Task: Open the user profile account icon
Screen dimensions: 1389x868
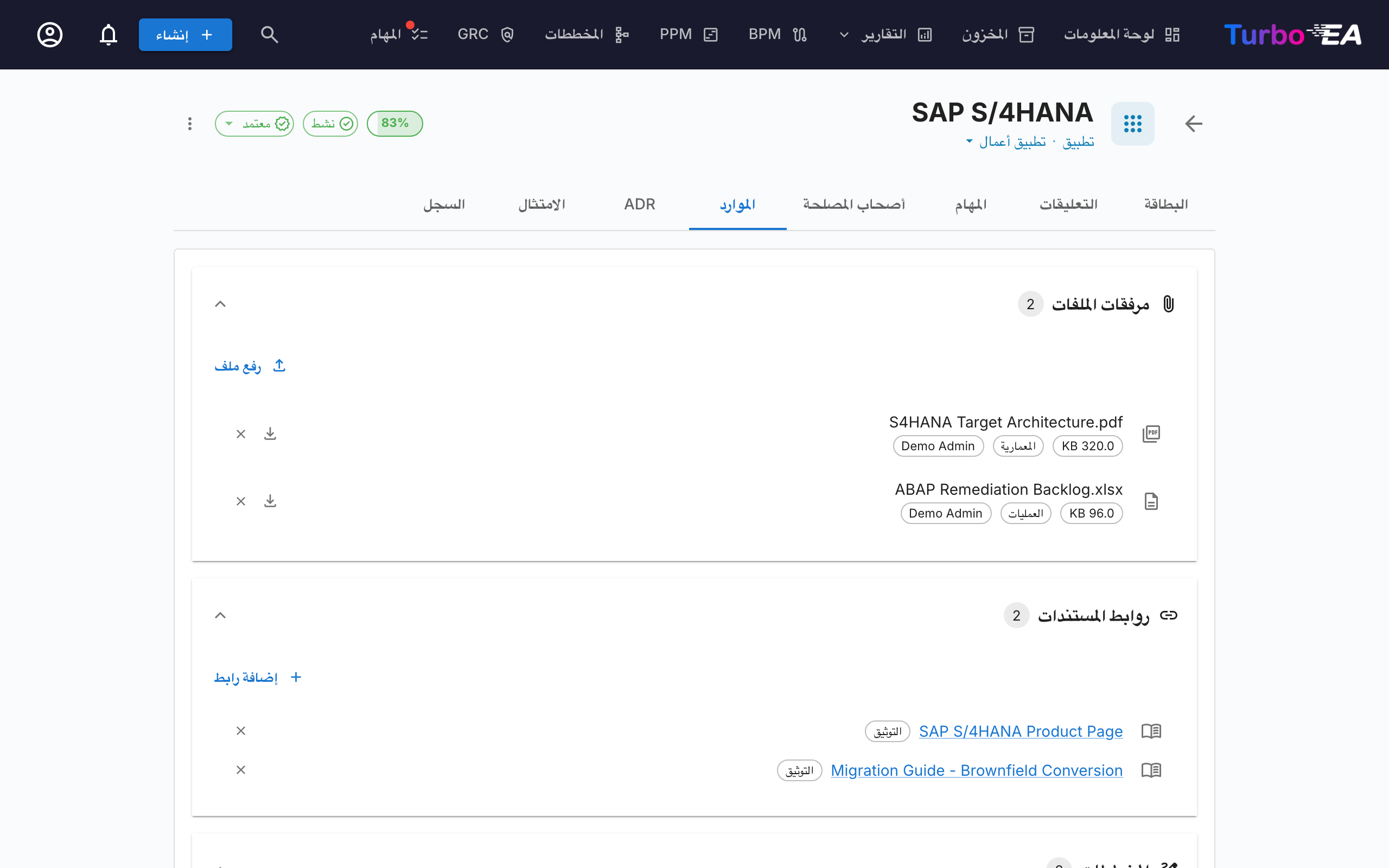Action: (x=50, y=34)
